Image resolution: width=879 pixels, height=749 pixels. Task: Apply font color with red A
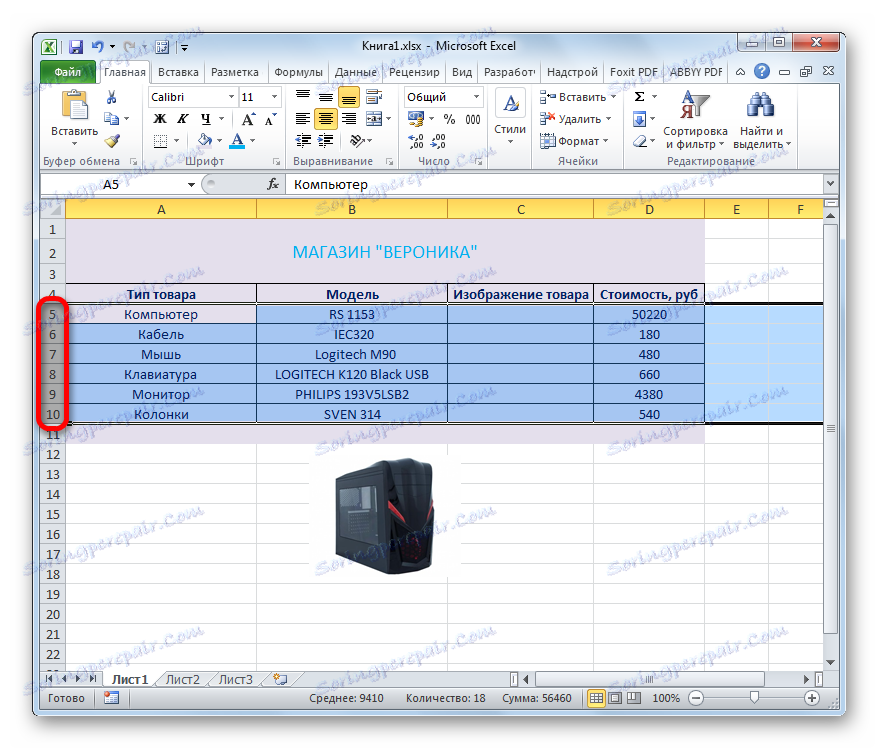pyautogui.click(x=237, y=140)
